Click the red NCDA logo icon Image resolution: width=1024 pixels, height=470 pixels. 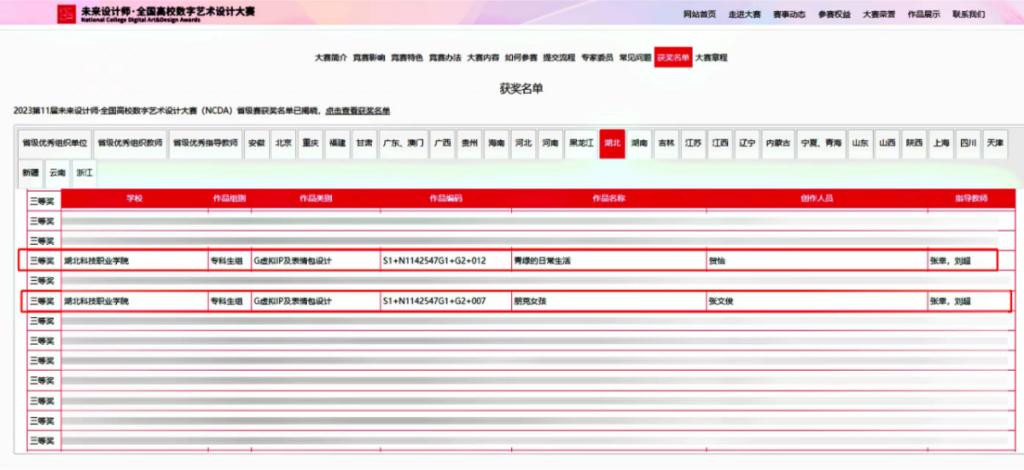click(66, 14)
